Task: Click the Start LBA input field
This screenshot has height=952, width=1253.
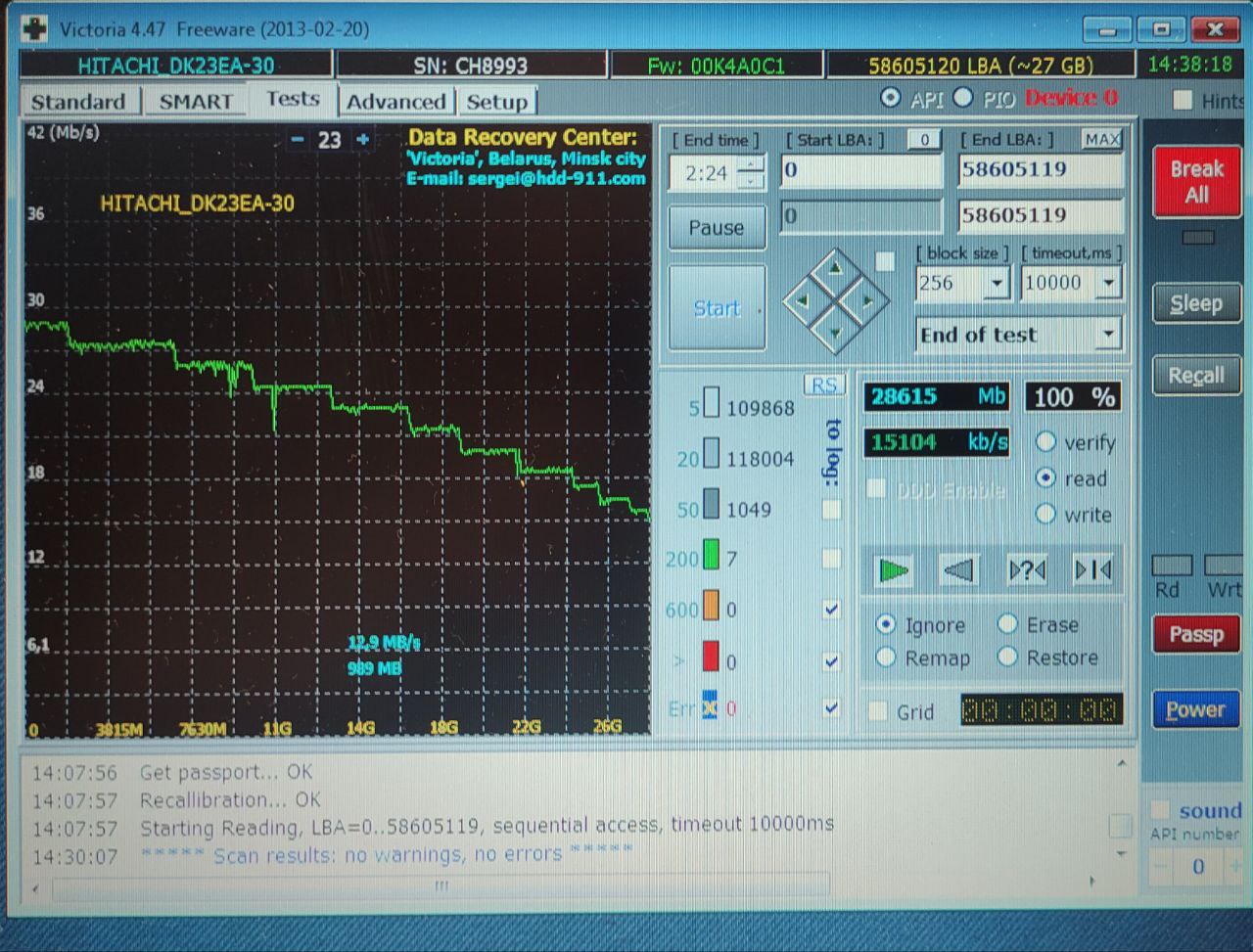Action: (861, 170)
